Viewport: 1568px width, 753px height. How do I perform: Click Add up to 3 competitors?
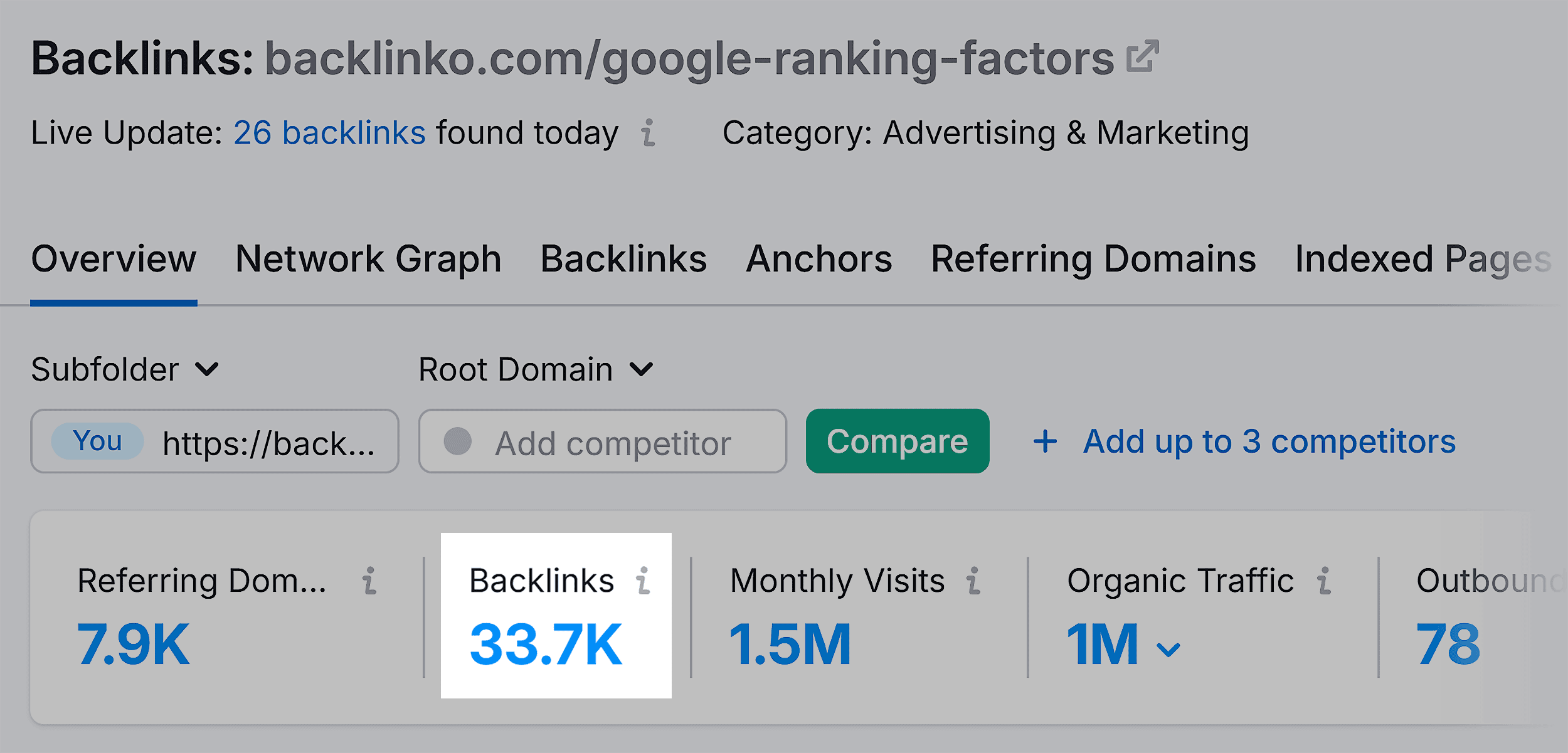1267,441
